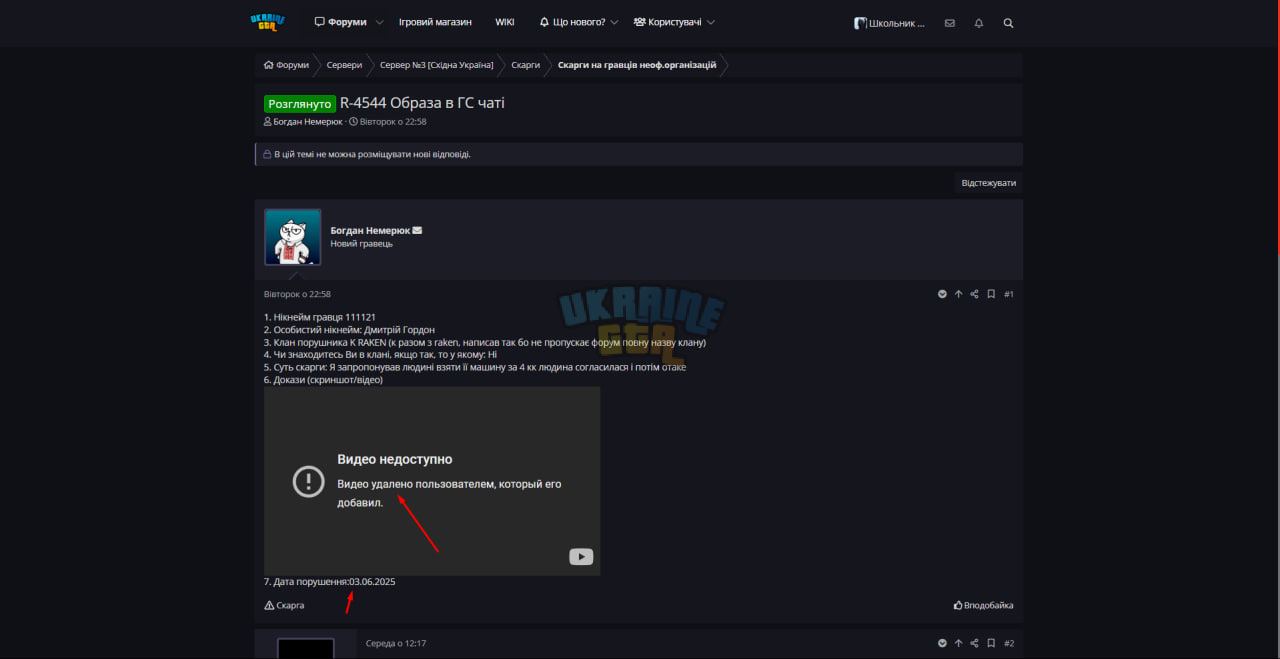Click line '1. Нікнейм гравця 111121'

click(x=320, y=317)
